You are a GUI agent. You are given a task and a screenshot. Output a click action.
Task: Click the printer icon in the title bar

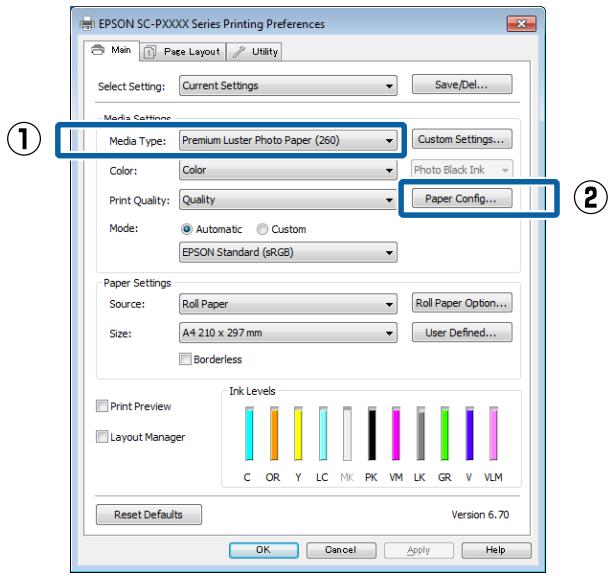coord(87,24)
